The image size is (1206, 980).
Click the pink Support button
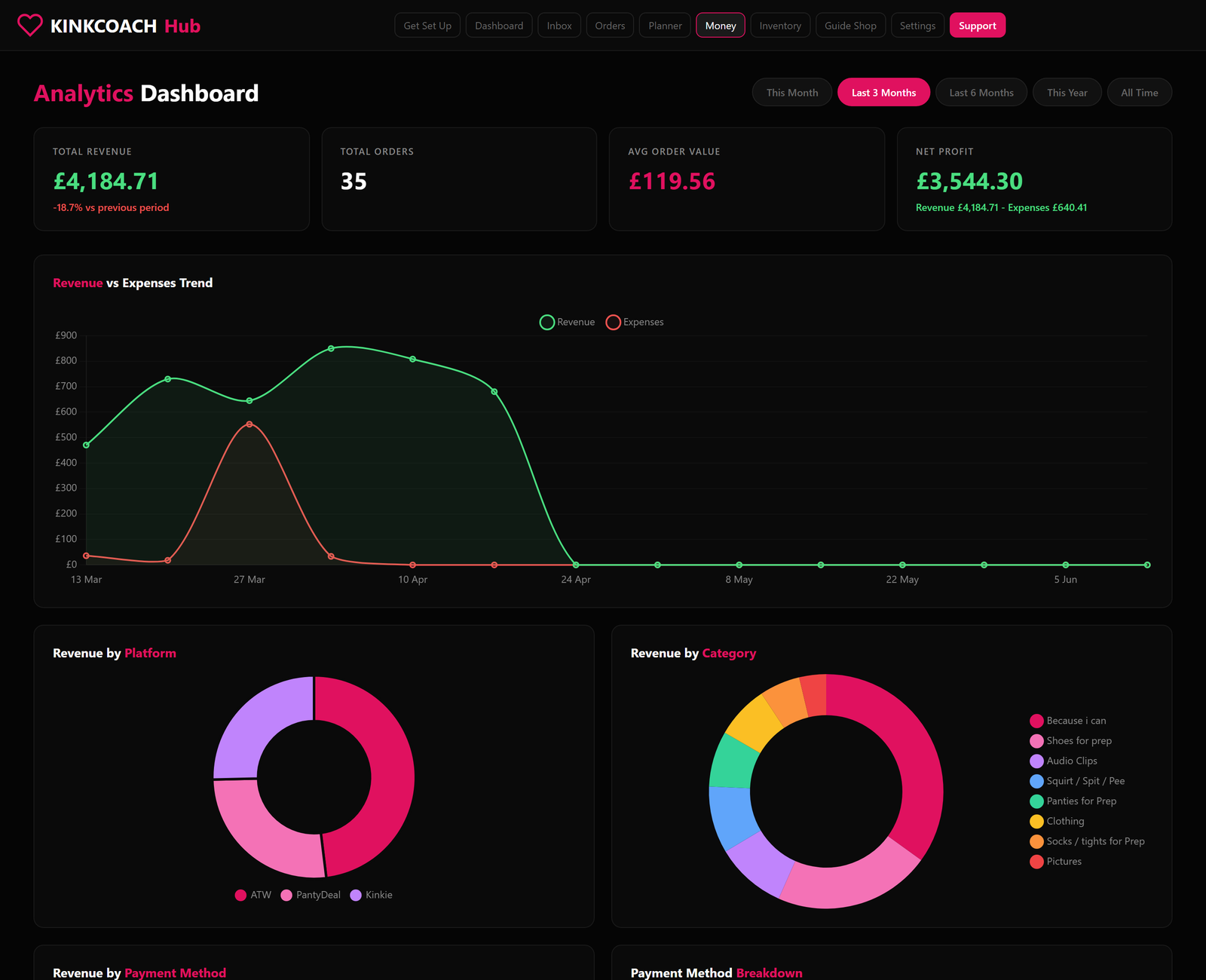[x=977, y=26]
